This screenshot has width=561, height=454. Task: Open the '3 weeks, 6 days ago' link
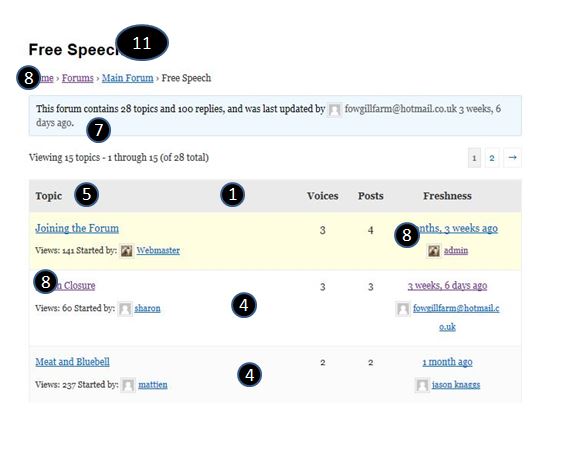click(447, 285)
